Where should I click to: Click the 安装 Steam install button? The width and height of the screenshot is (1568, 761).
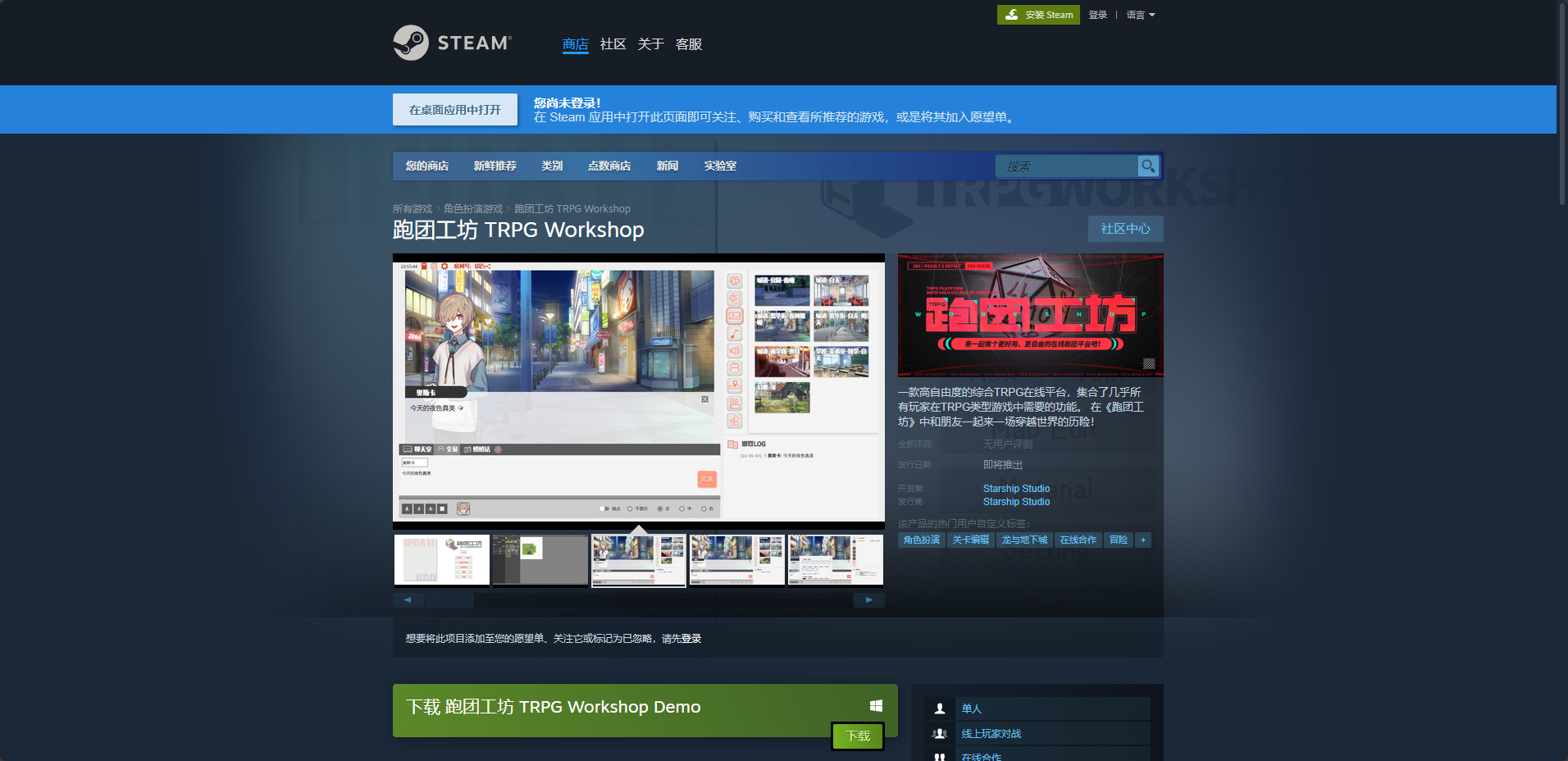coord(1038,15)
